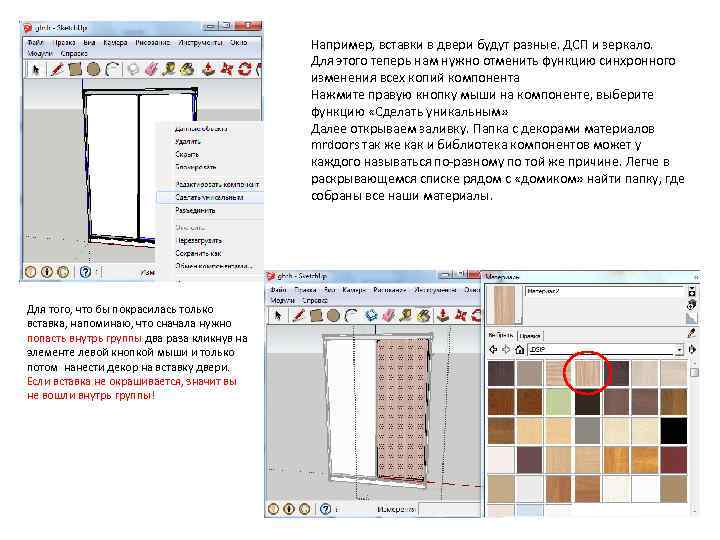Click Make Component icon in window with patterned door
The height and width of the screenshot is (540, 720).
pyautogui.click(x=371, y=316)
